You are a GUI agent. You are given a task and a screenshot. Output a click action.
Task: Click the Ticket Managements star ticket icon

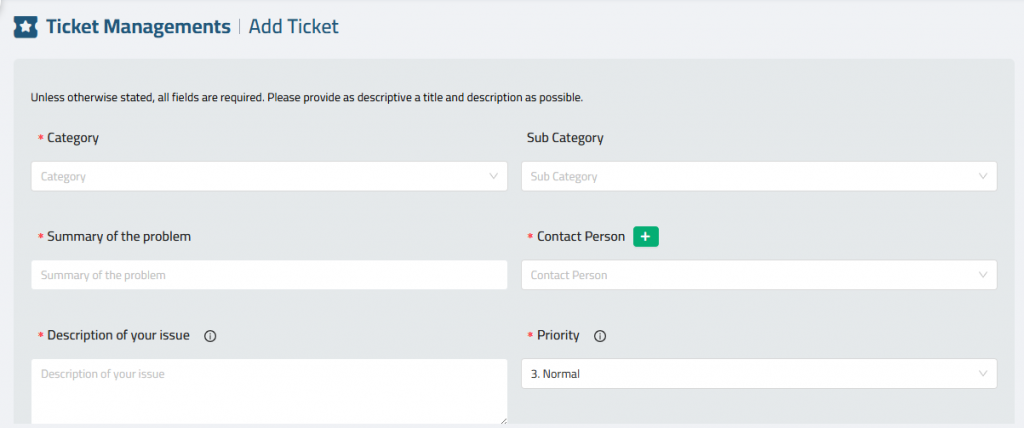tap(25, 27)
